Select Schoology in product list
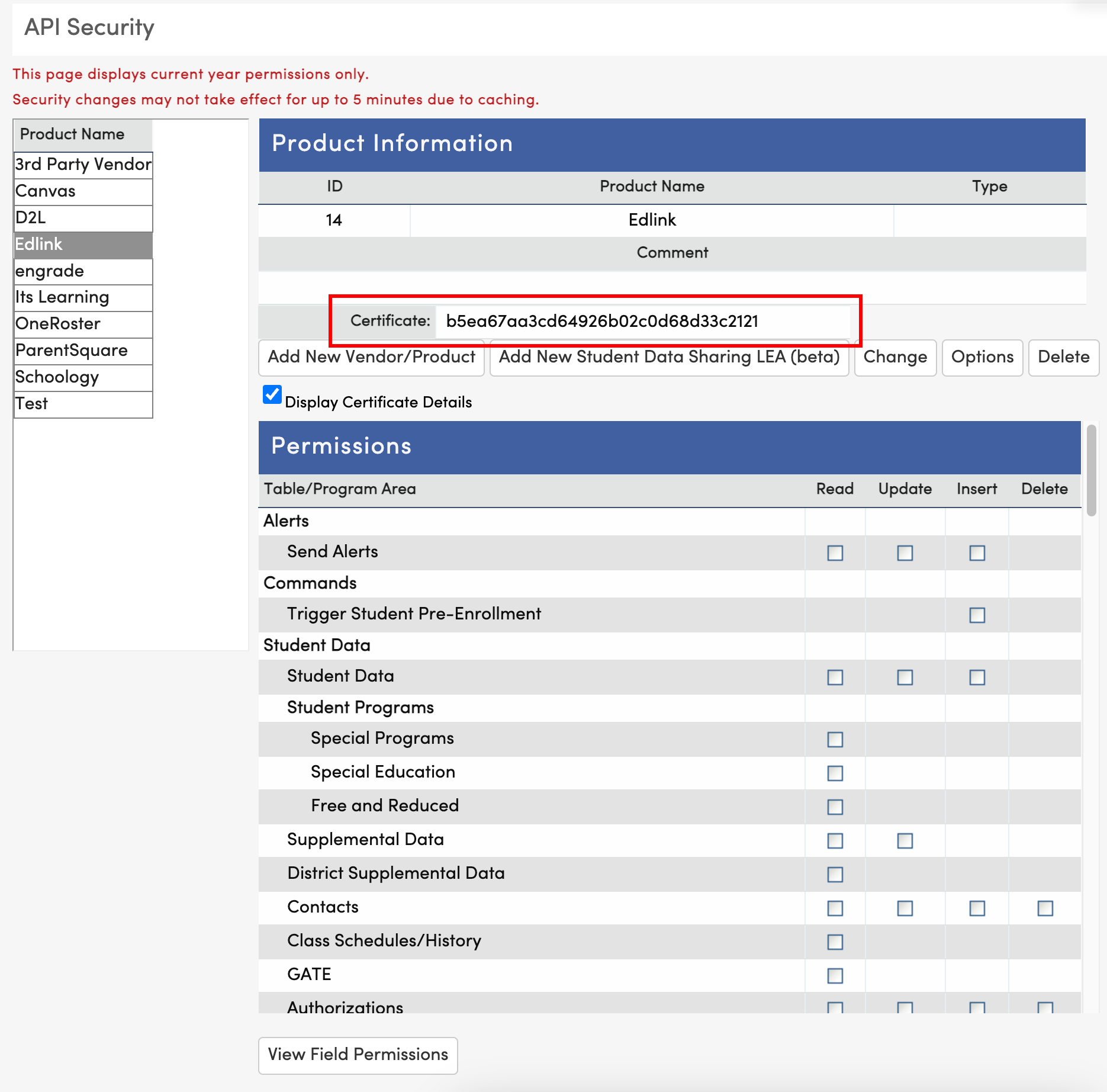 pos(83,377)
